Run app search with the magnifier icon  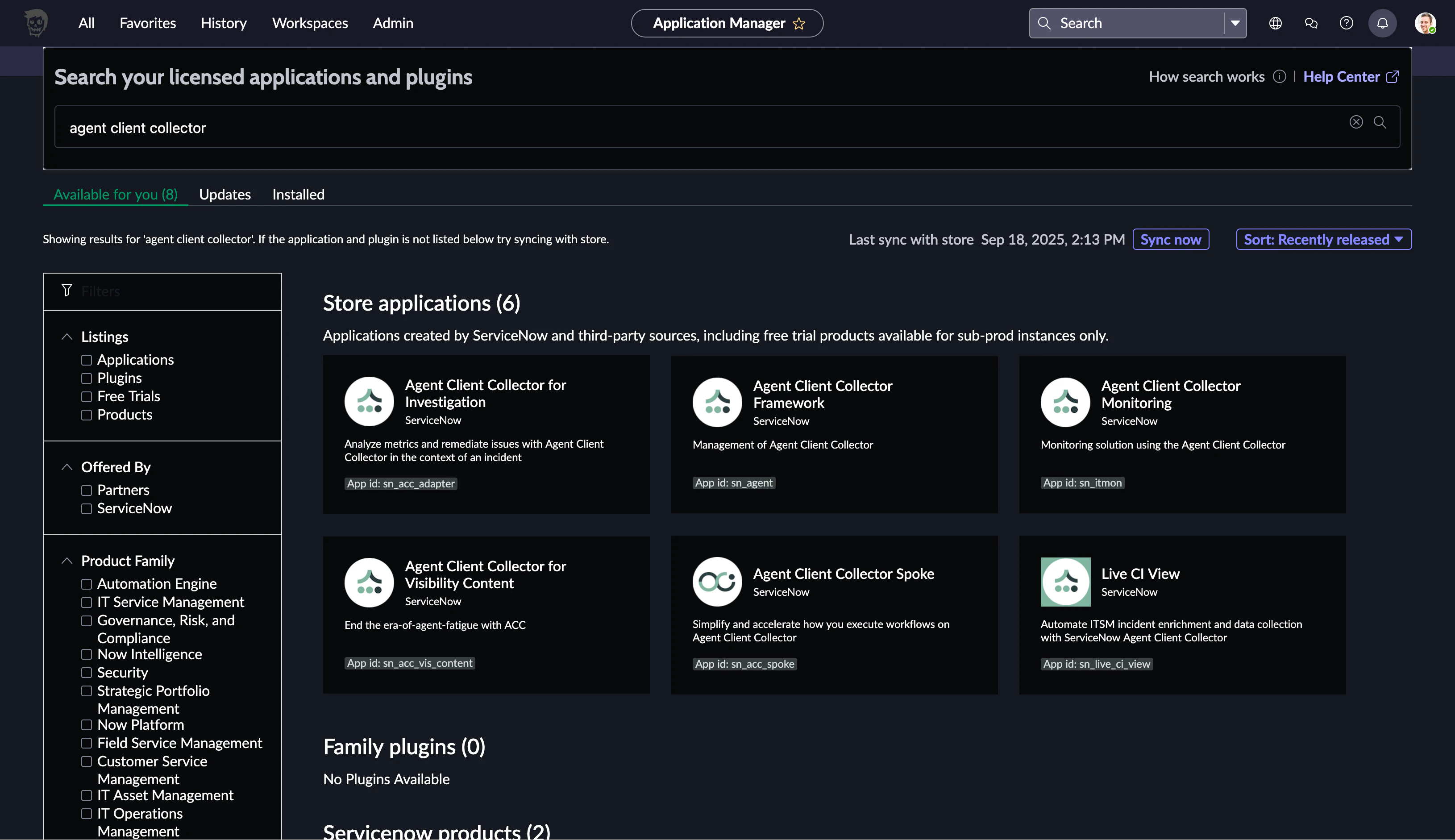coord(1380,122)
